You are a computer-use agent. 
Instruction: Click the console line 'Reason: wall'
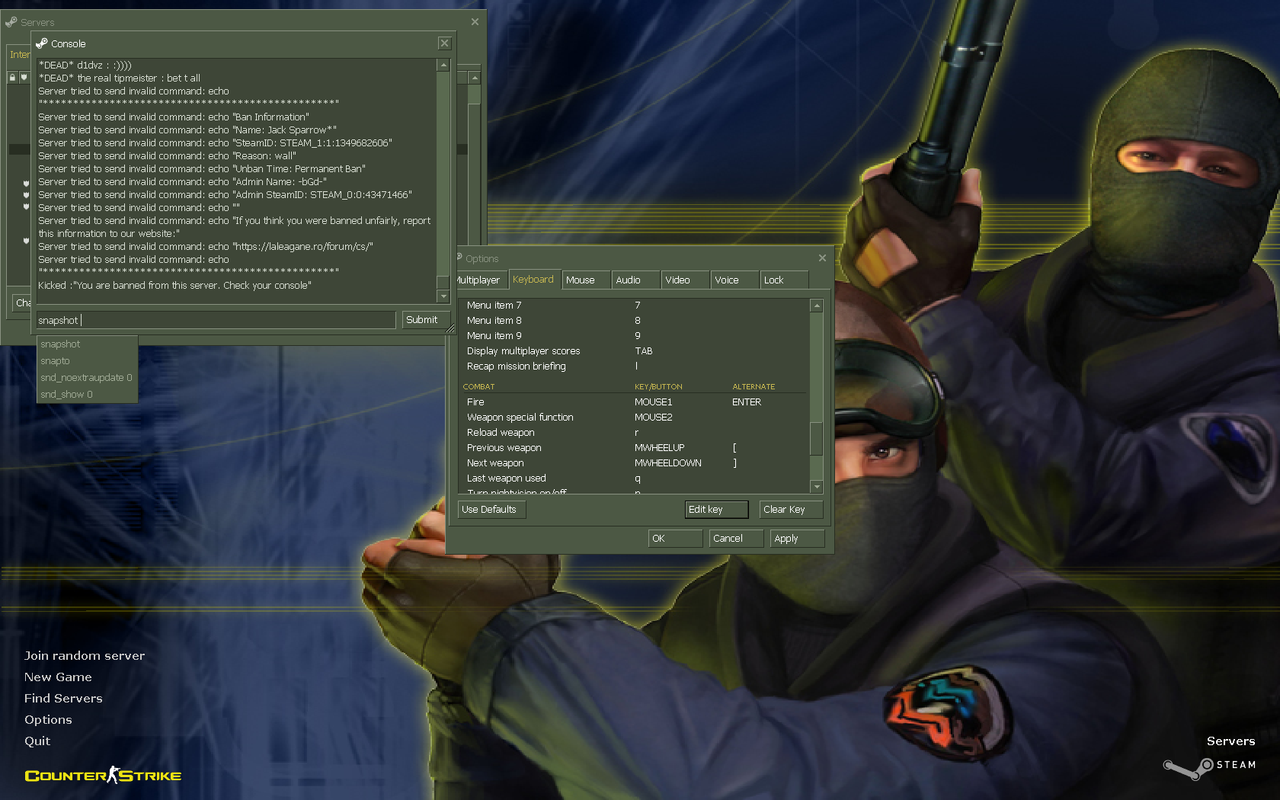point(167,156)
